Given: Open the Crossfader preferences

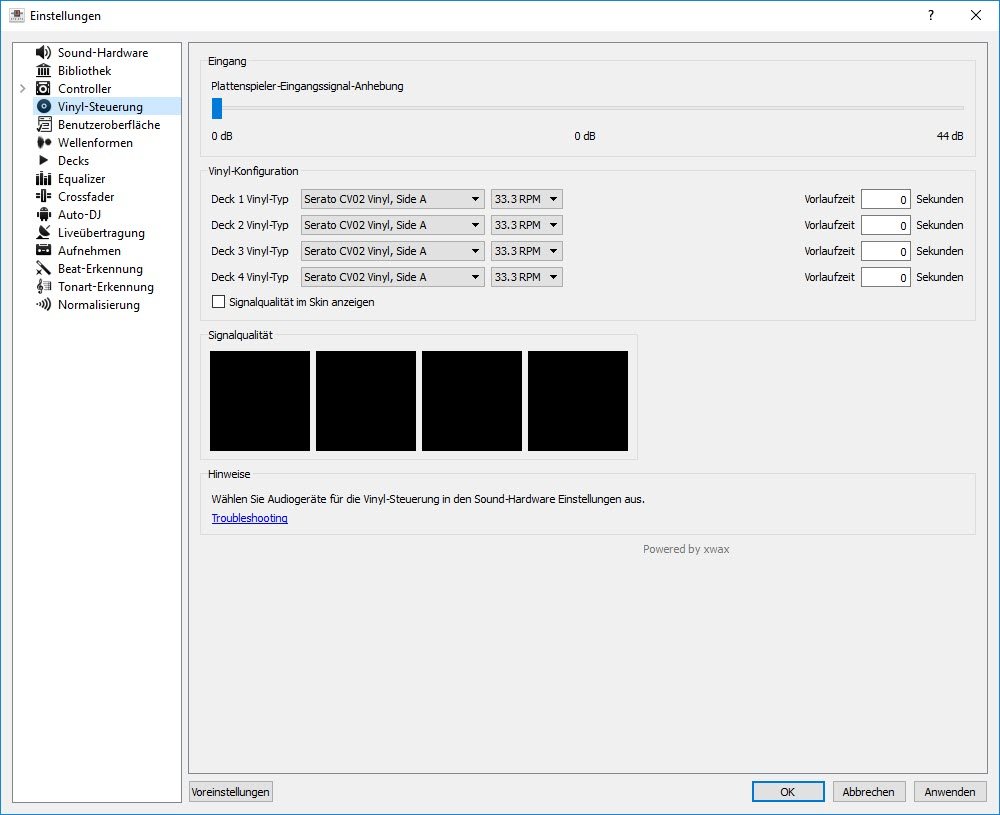Looking at the screenshot, I should click(86, 197).
